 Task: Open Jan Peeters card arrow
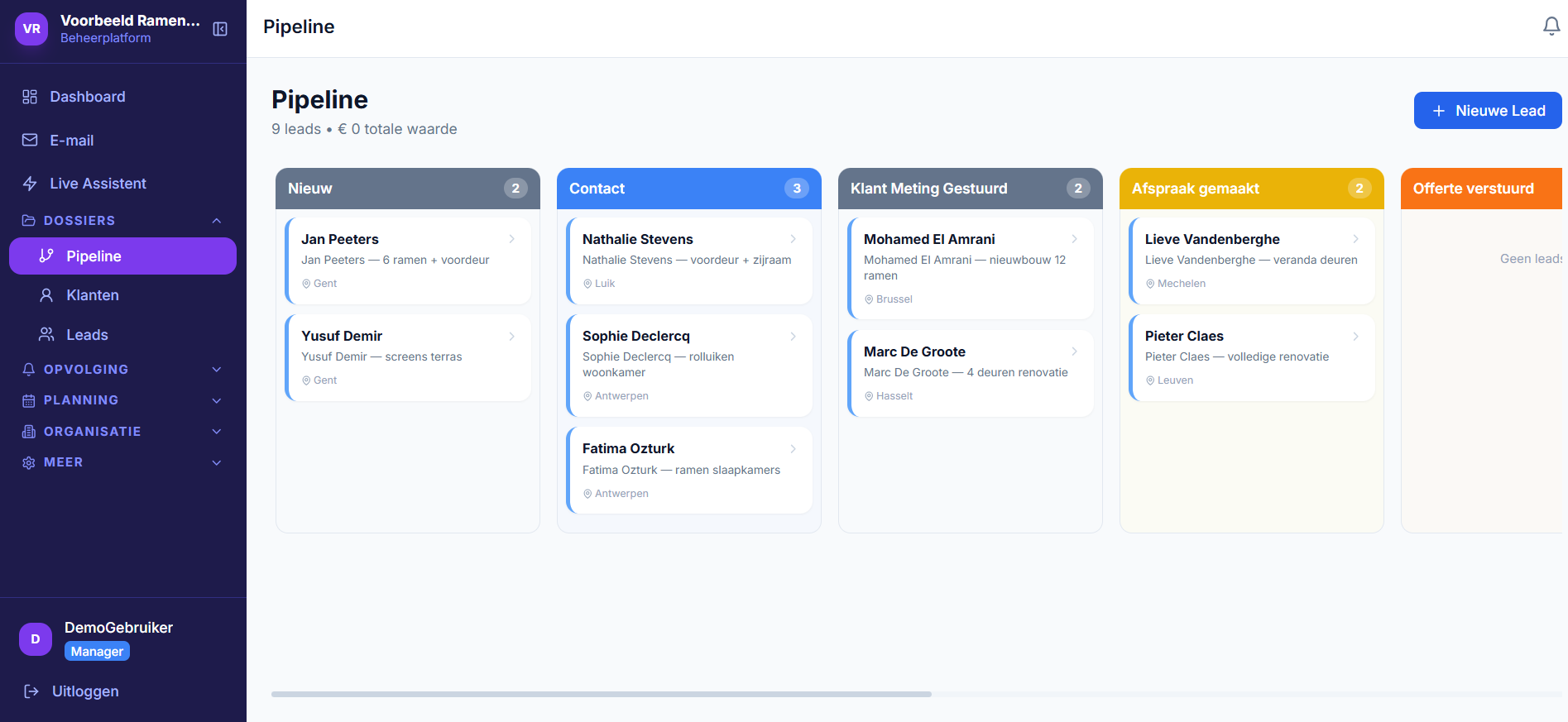[512, 239]
